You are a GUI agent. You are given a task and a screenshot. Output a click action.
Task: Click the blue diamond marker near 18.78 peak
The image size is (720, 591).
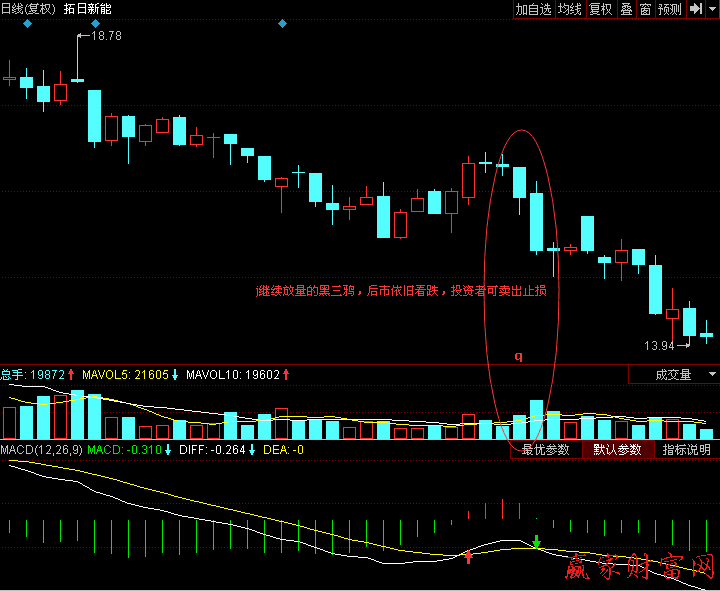(x=95, y=23)
